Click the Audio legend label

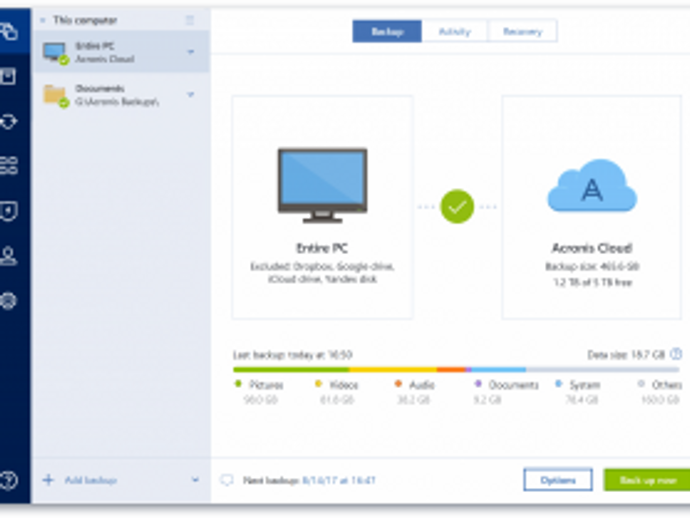422,385
